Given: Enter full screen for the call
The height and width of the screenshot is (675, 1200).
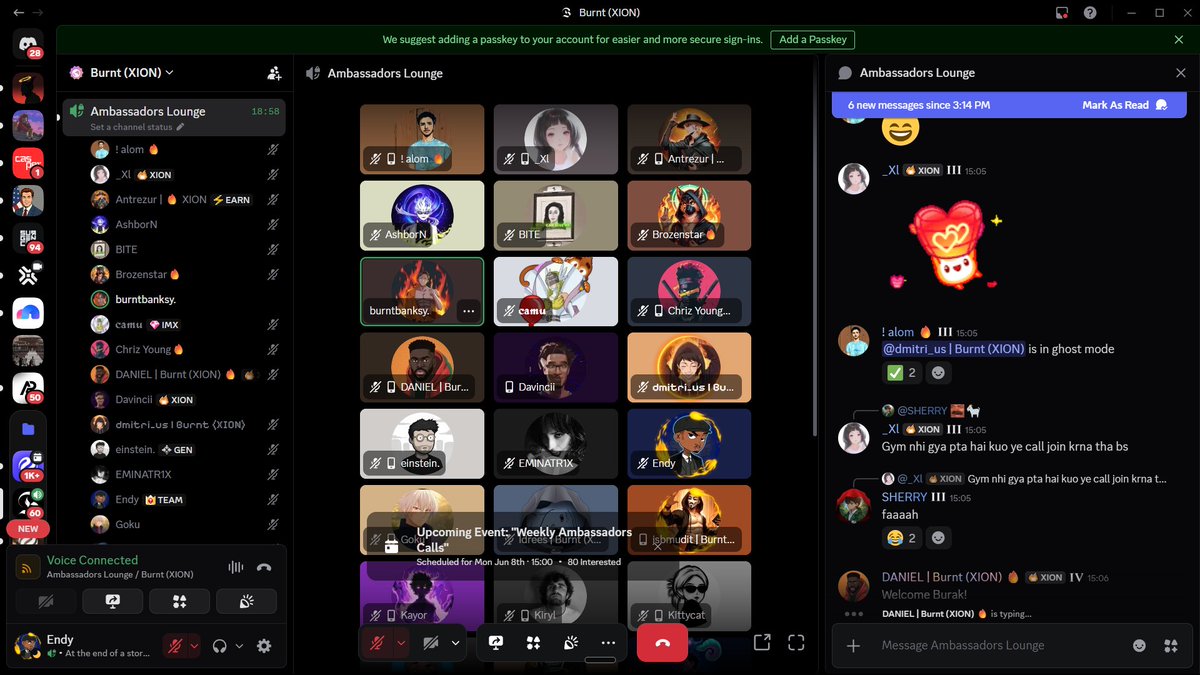Looking at the screenshot, I should 796,643.
